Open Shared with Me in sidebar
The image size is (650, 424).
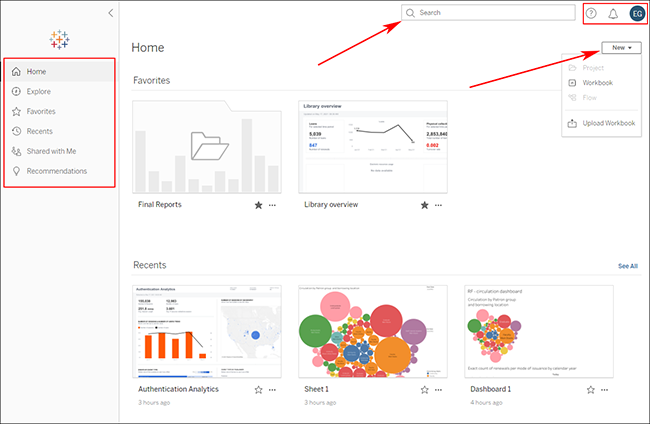click(x=60, y=151)
